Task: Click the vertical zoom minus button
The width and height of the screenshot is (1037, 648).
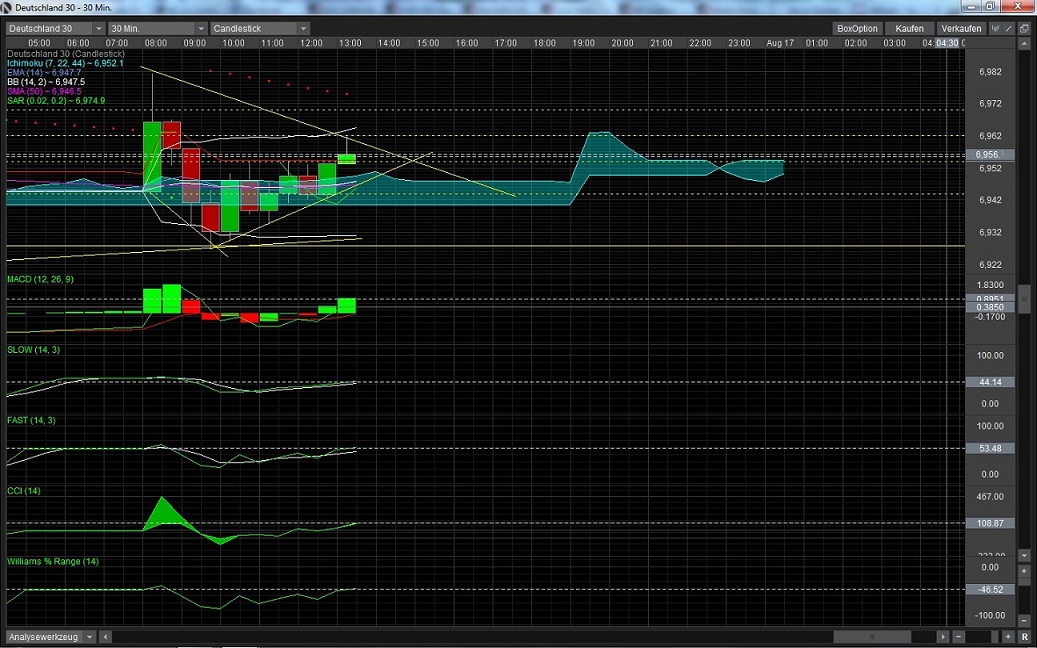Action: click(1024, 622)
